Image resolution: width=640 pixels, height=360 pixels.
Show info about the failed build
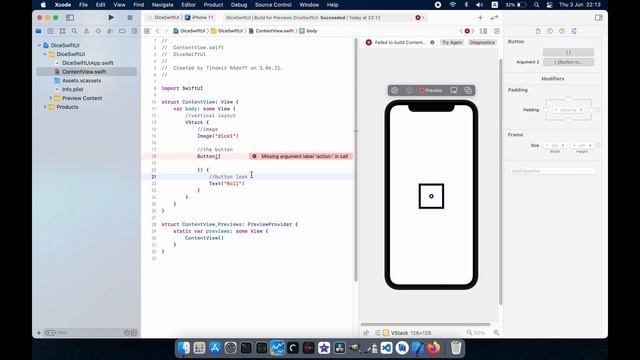[x=432, y=42]
